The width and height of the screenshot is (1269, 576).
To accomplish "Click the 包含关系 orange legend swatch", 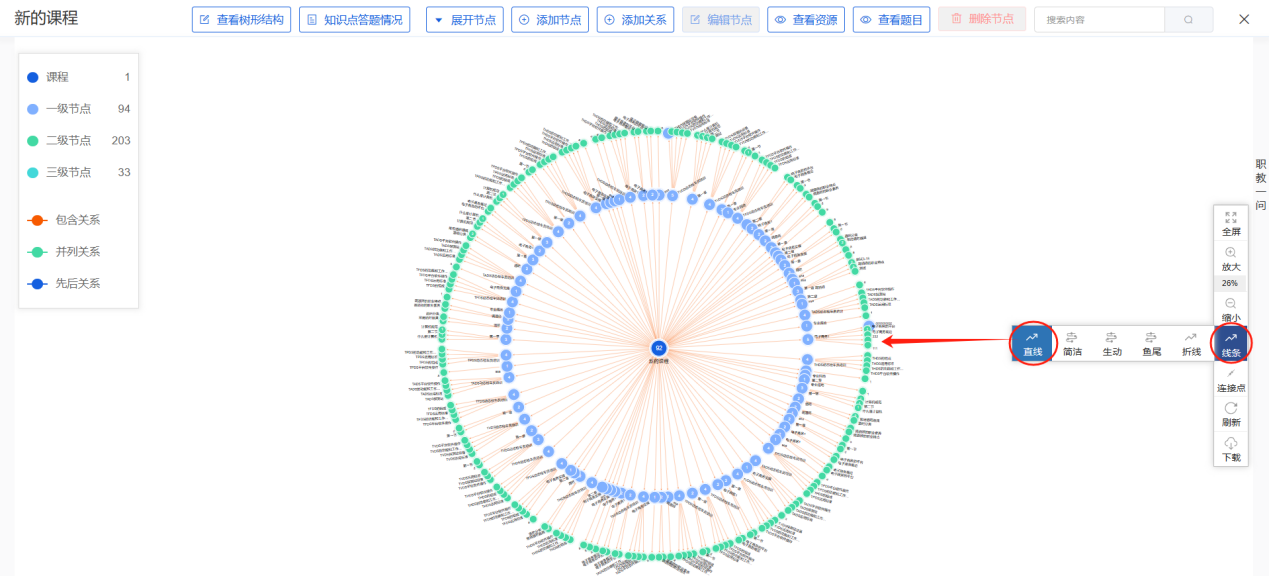I will coord(37,220).
